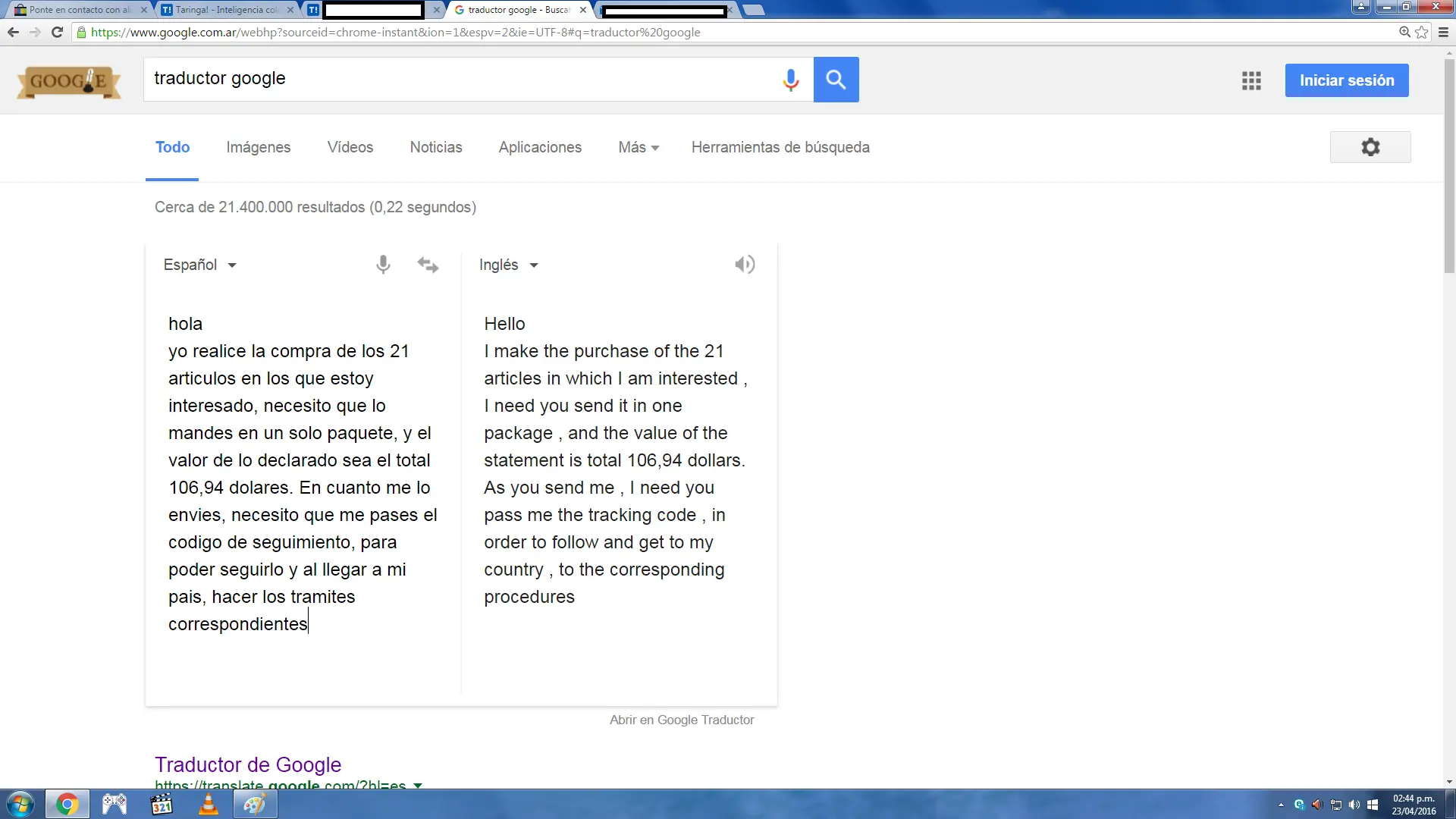This screenshot has width=1456, height=819.
Task: Click the orange speaker tray icon
Action: 1317,805
